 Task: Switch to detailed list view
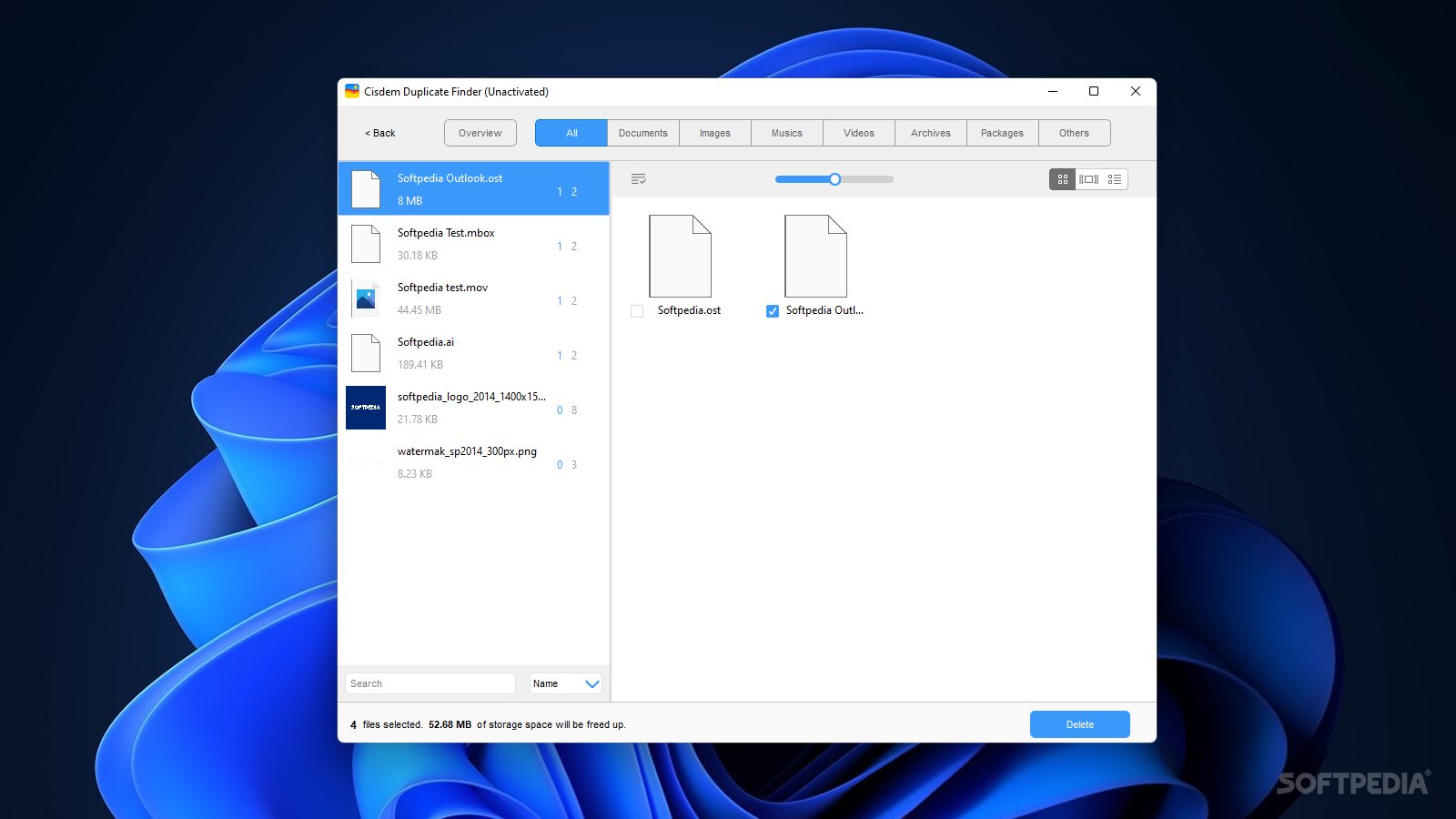tap(1115, 179)
